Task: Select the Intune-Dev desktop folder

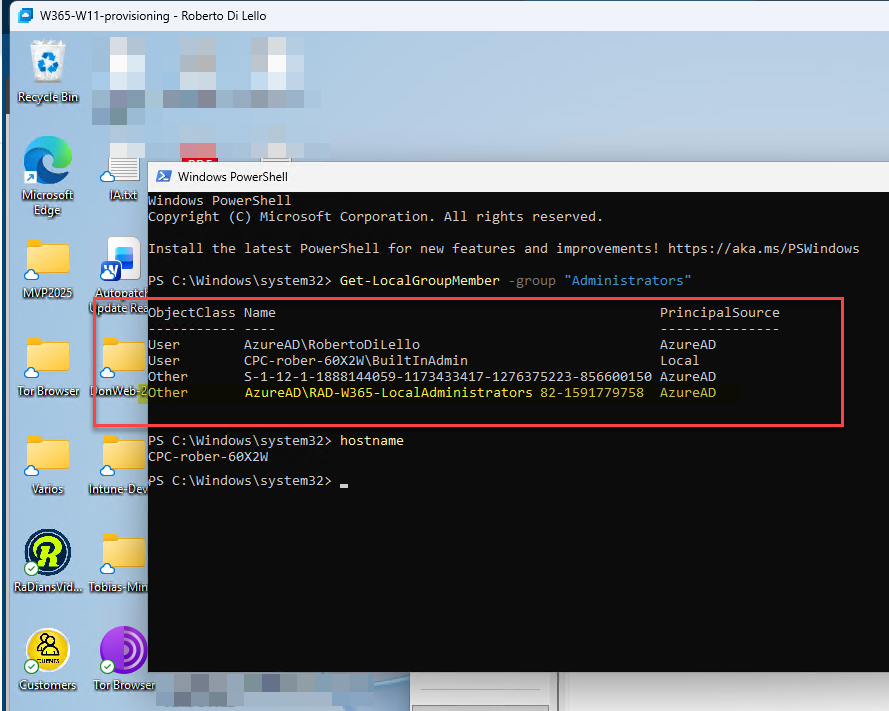Action: tap(123, 456)
